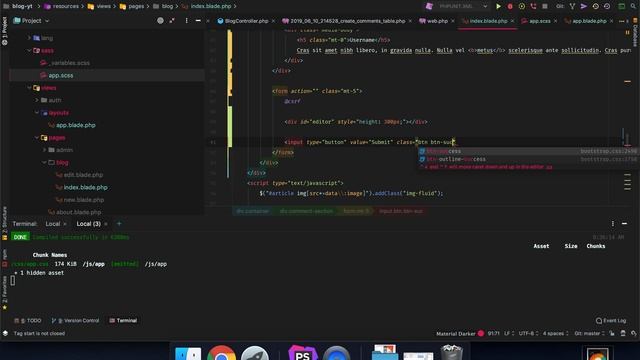Revert changes rollback icon in toolbar
Image resolution: width=640 pixels, height=360 pixels.
point(607,7)
